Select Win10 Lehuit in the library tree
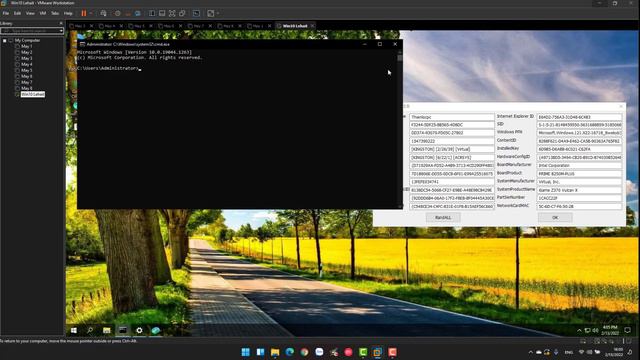This screenshot has width=640, height=360. (x=33, y=94)
